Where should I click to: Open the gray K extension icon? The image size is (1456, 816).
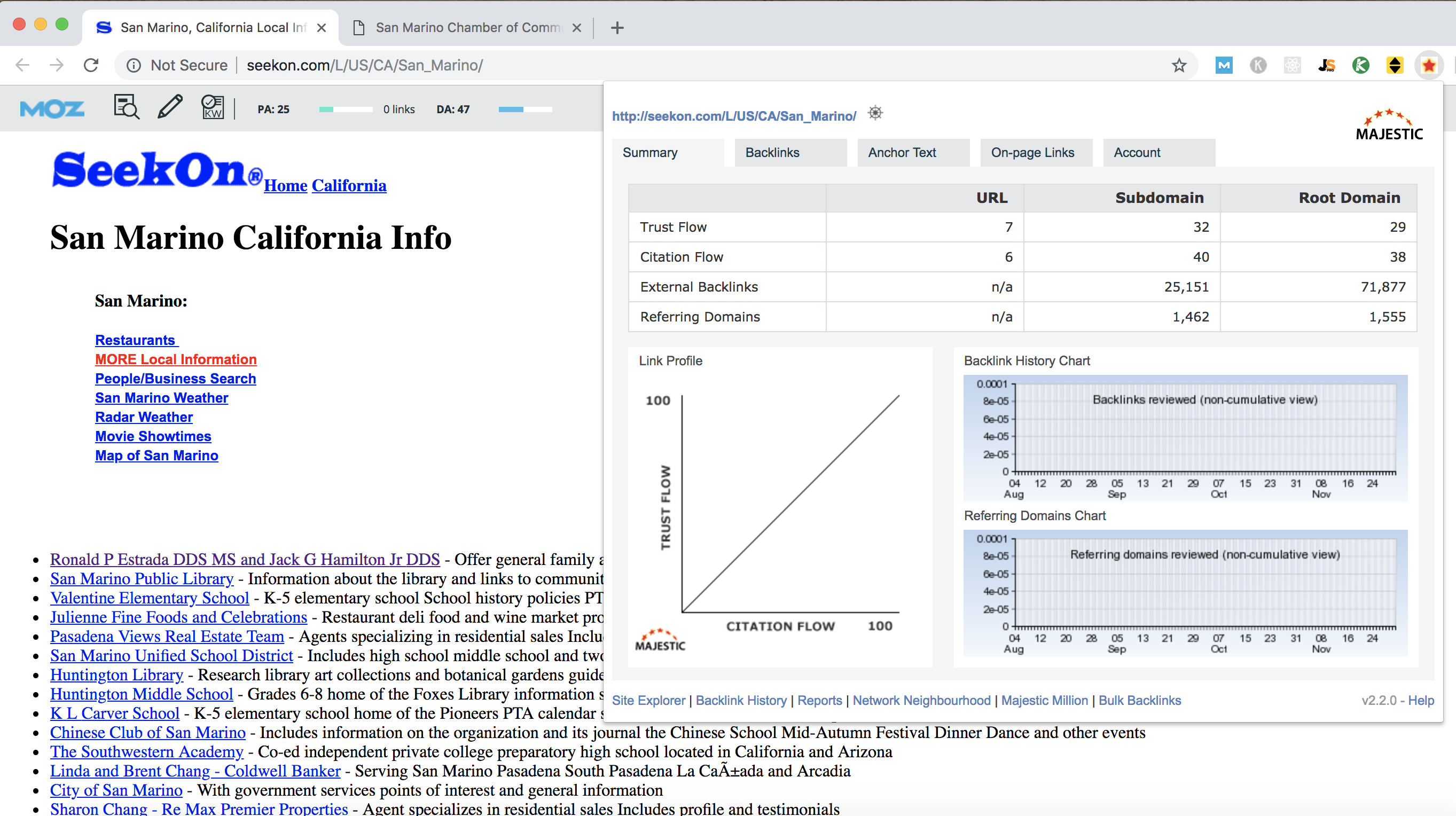coord(1258,66)
